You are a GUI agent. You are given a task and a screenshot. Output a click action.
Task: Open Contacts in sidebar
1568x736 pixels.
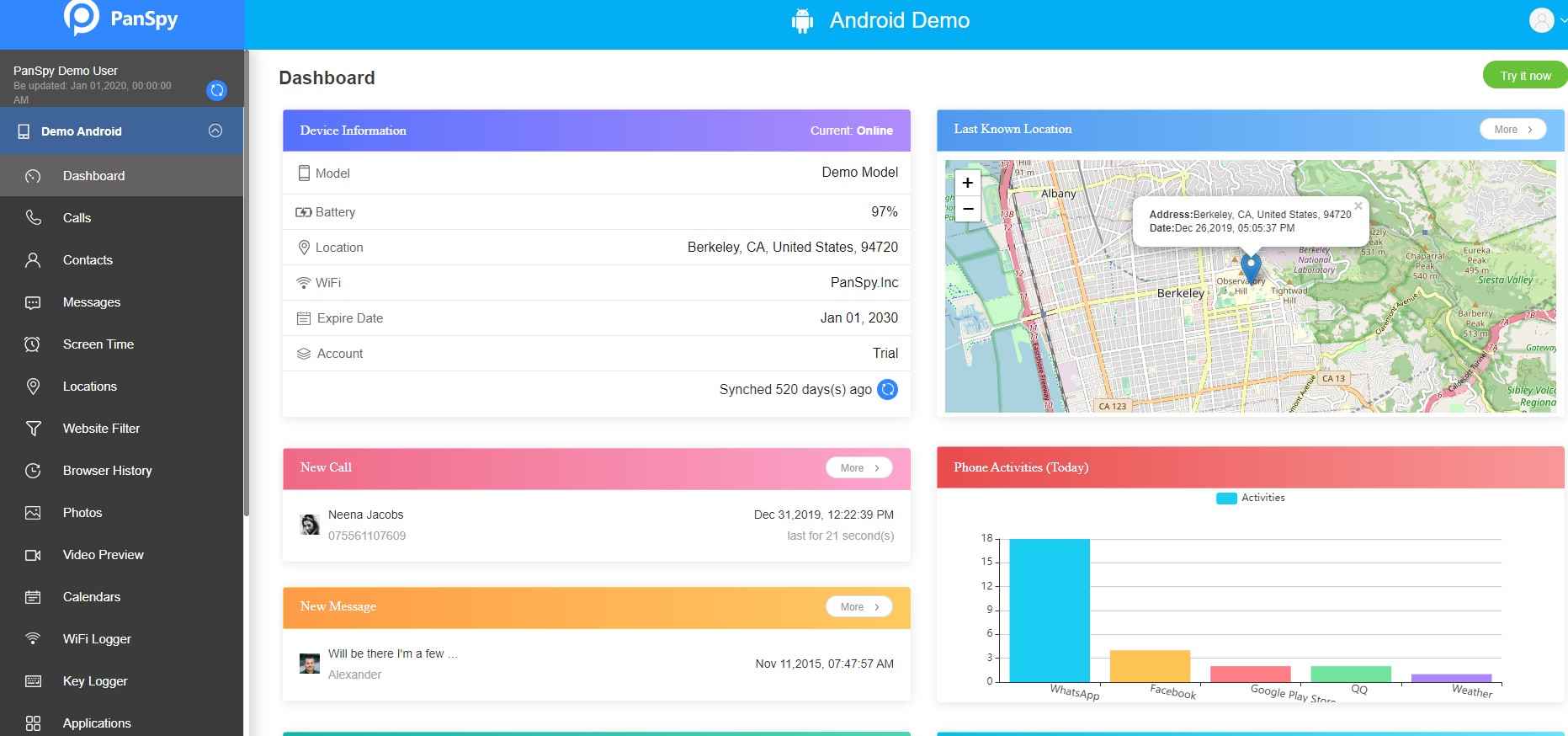(x=122, y=260)
